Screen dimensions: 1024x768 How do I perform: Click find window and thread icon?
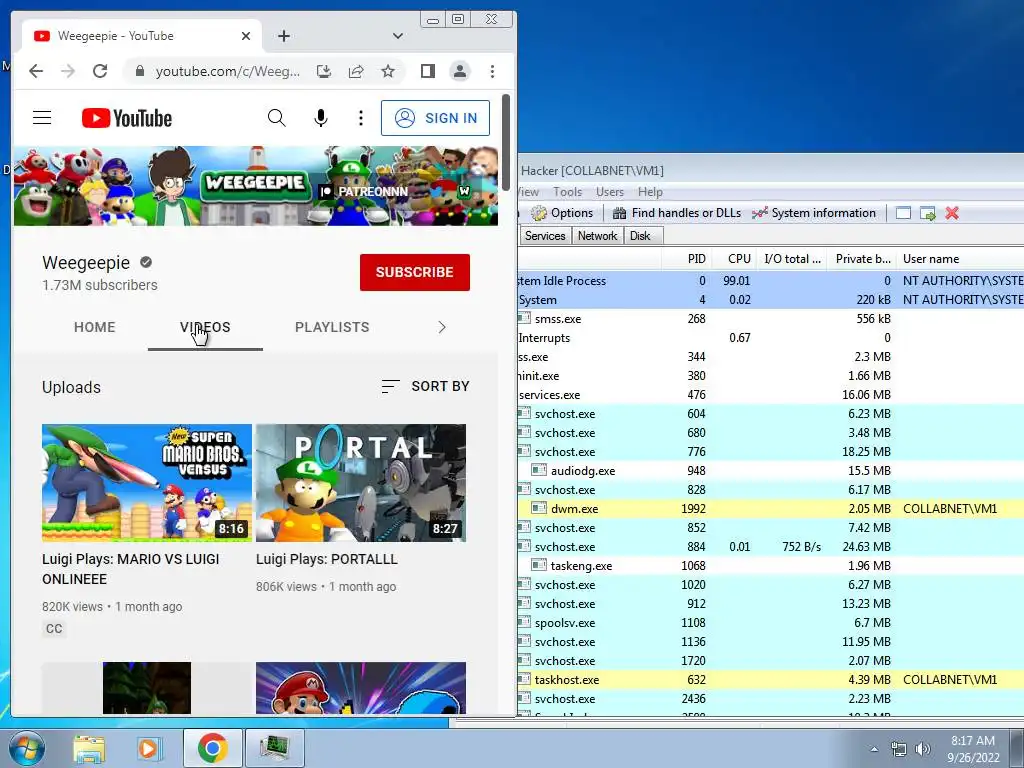pyautogui.click(x=927, y=213)
